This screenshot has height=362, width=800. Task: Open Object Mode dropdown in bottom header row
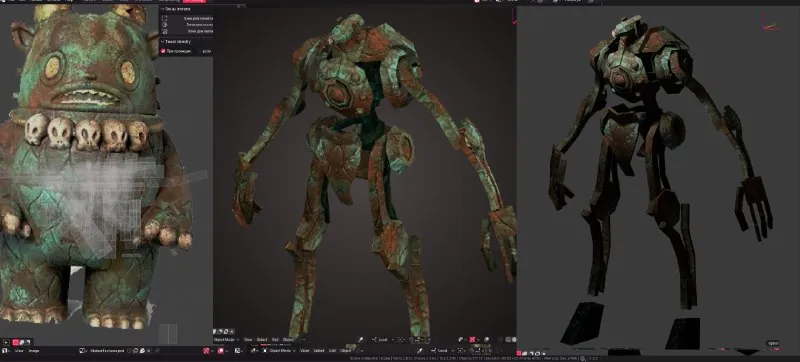(281, 351)
